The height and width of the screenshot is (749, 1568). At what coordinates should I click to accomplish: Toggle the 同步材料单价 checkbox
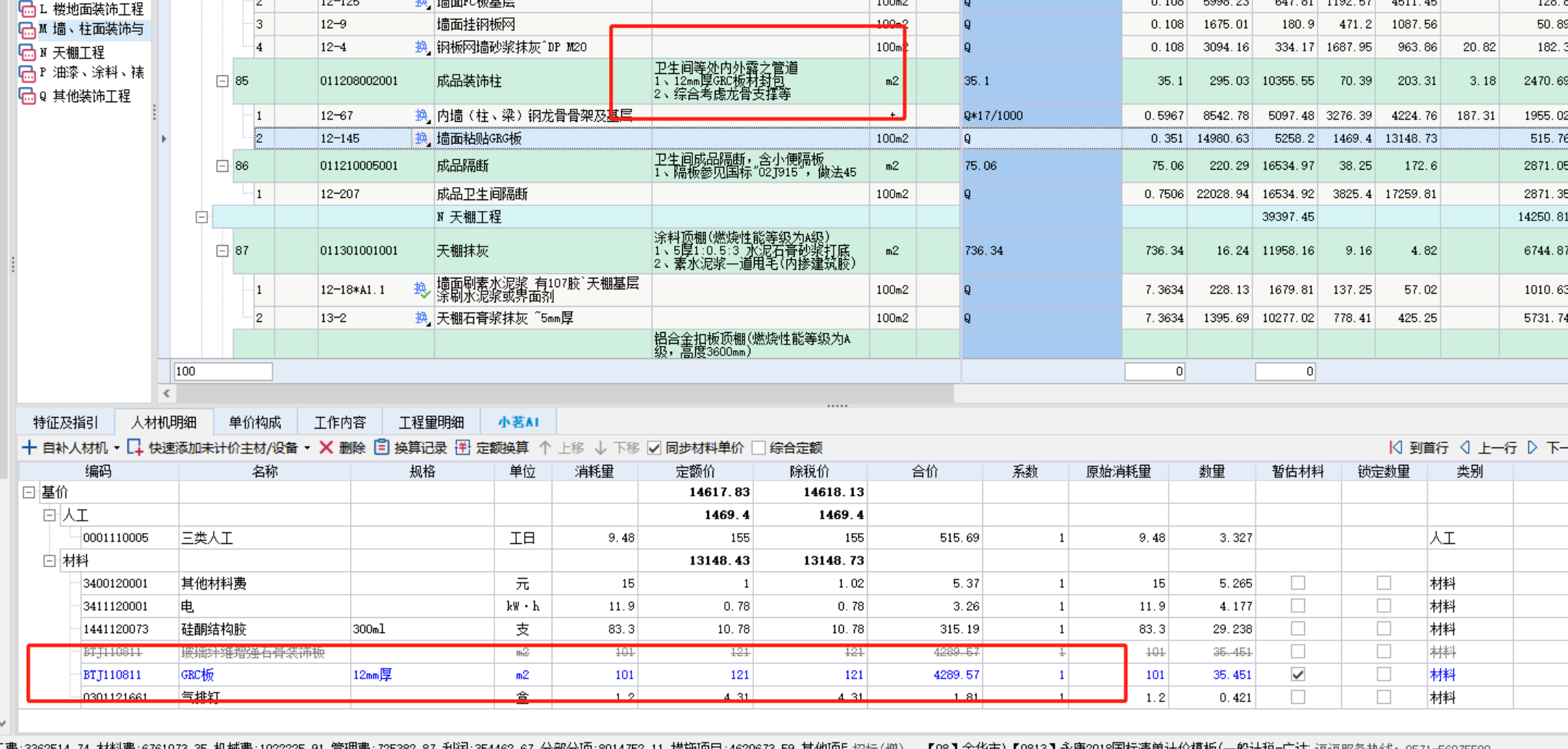point(655,448)
